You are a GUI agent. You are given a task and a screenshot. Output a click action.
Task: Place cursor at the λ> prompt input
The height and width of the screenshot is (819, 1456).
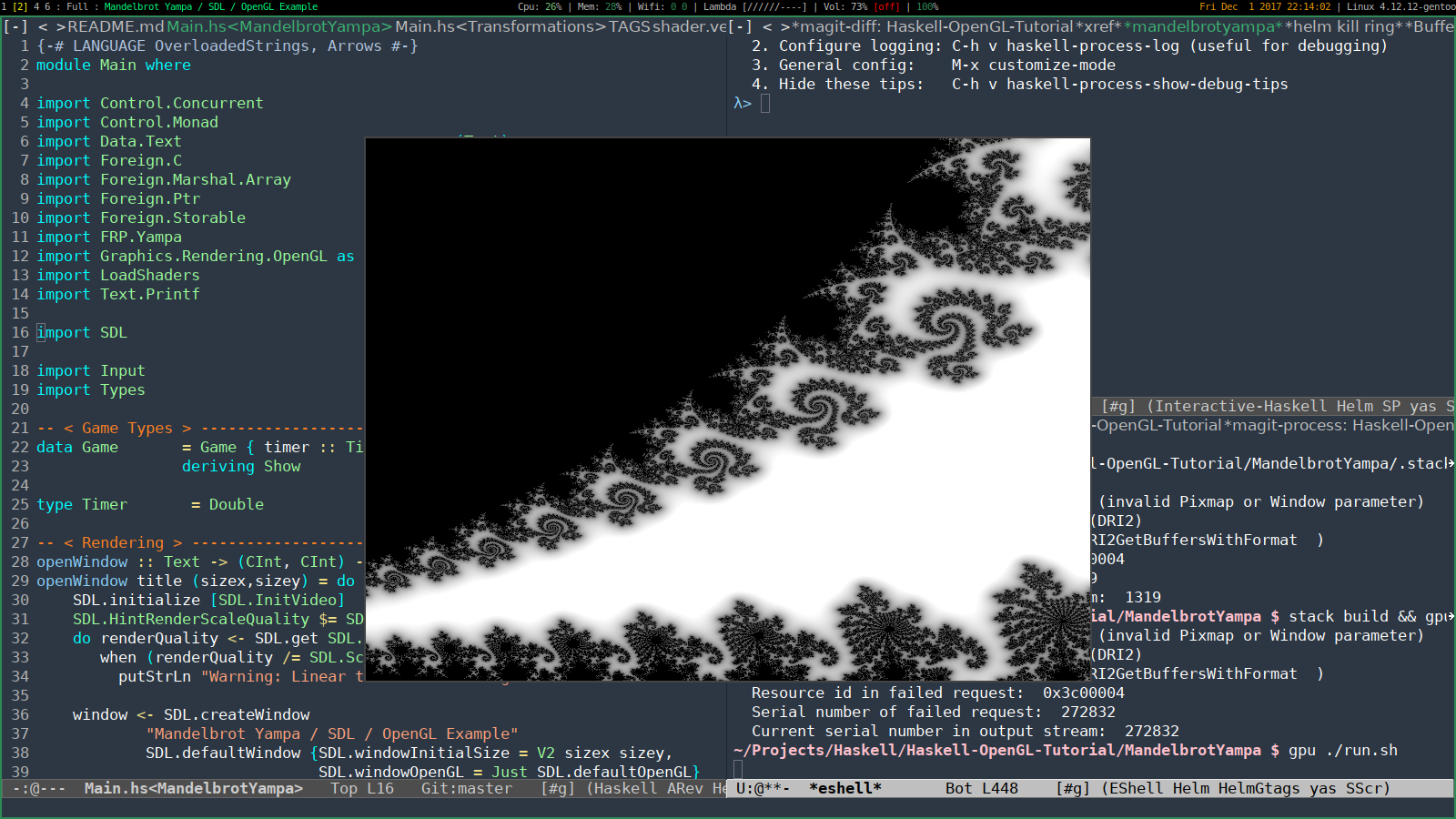(765, 104)
